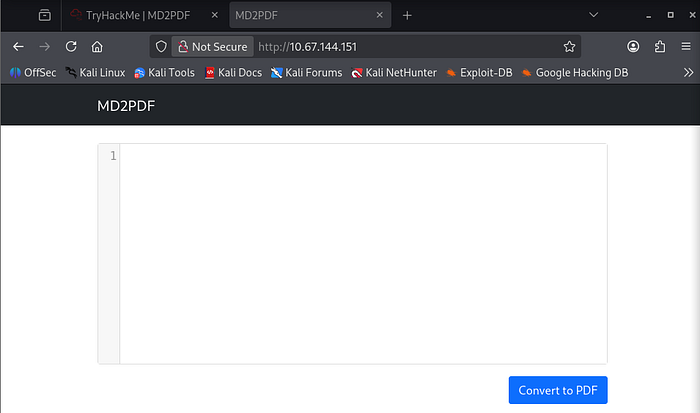Open the Kali Forums bookmark
Screen dimensions: 700x413
coord(306,72)
